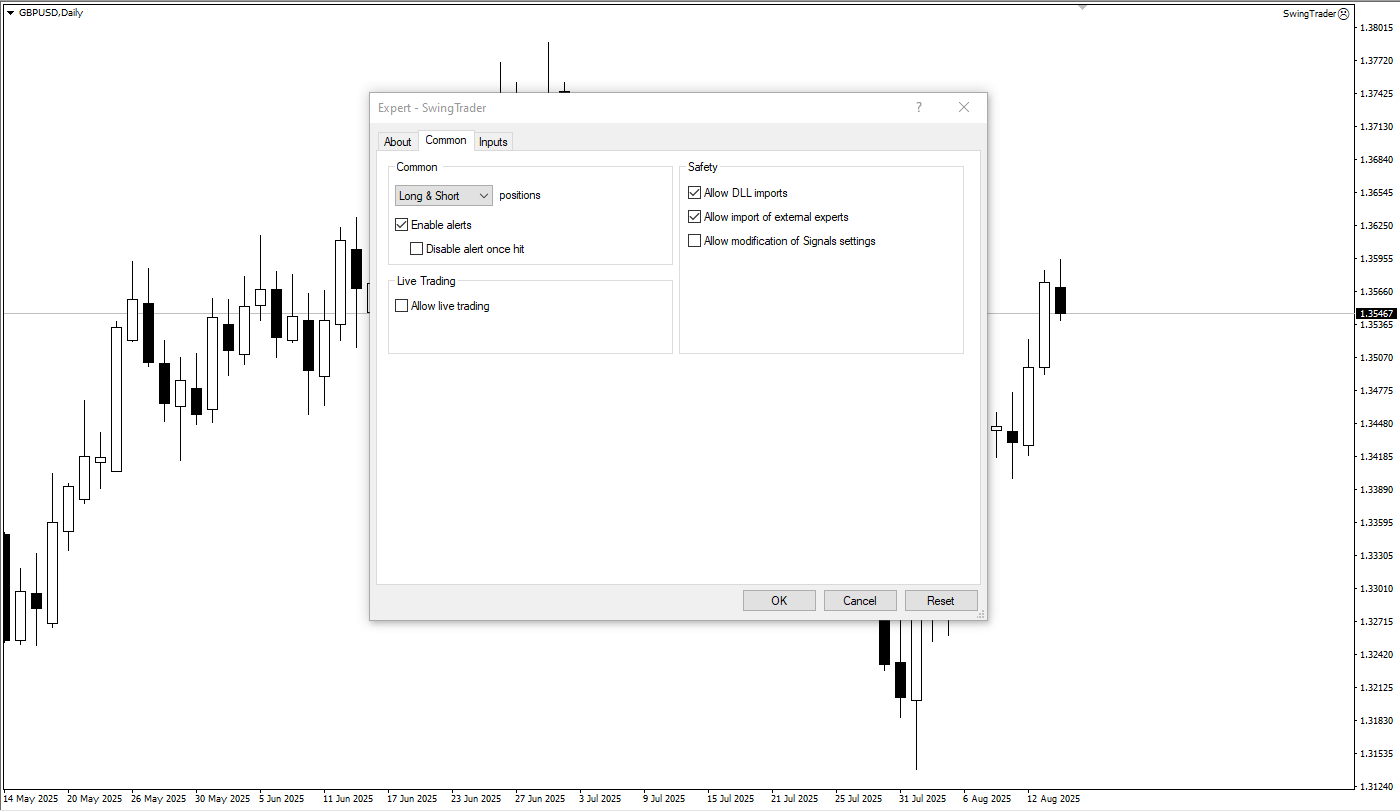Click the 1.31240 price axis label
1400x812 pixels.
pos(1377,786)
